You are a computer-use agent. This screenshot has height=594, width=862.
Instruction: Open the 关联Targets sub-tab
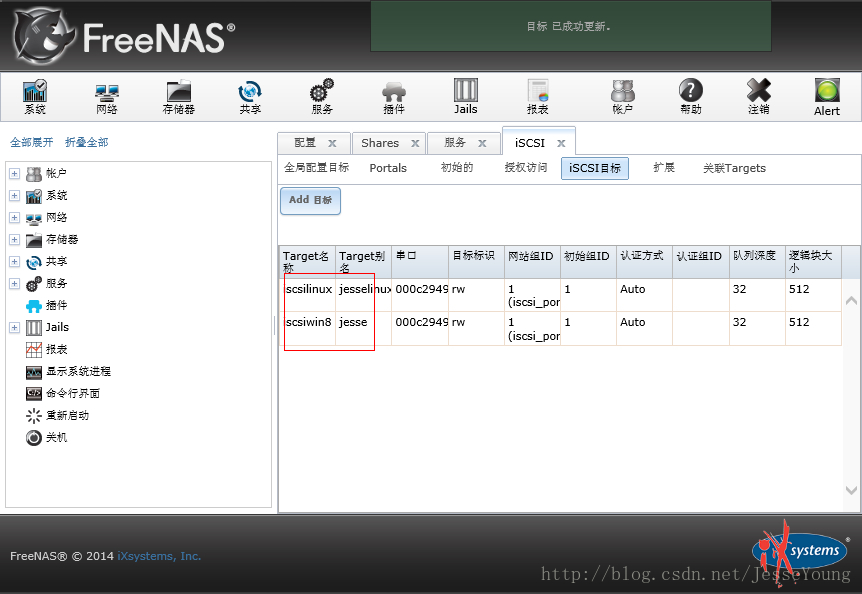point(734,168)
